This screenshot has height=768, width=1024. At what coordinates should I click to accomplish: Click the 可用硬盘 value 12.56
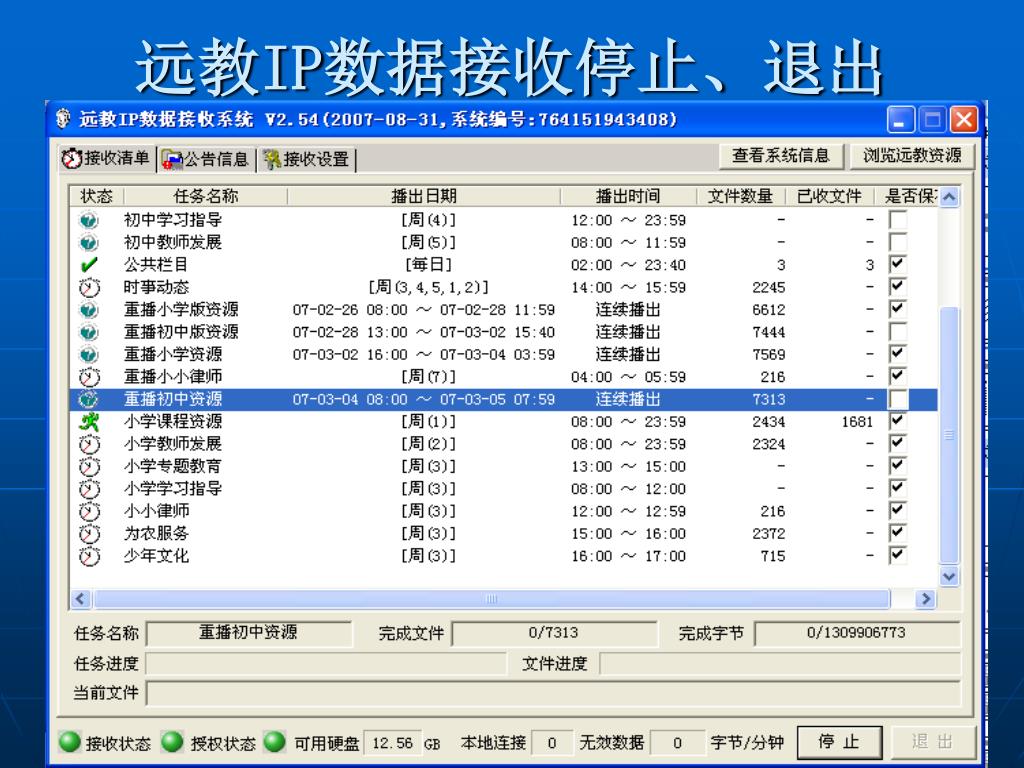(392, 743)
